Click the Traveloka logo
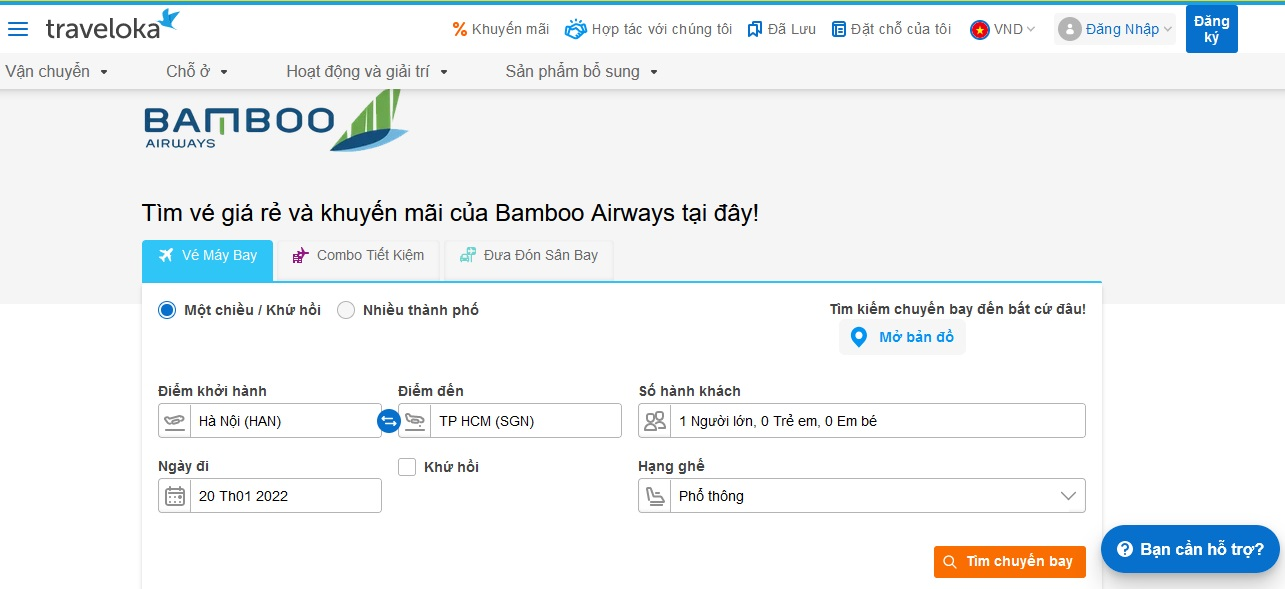Image resolution: width=1285 pixels, height=589 pixels. pos(112,27)
